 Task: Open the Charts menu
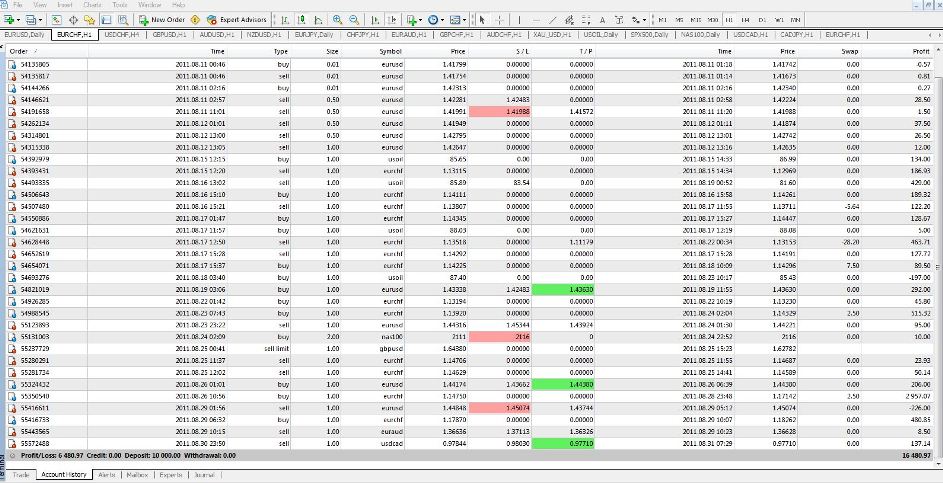click(91, 5)
